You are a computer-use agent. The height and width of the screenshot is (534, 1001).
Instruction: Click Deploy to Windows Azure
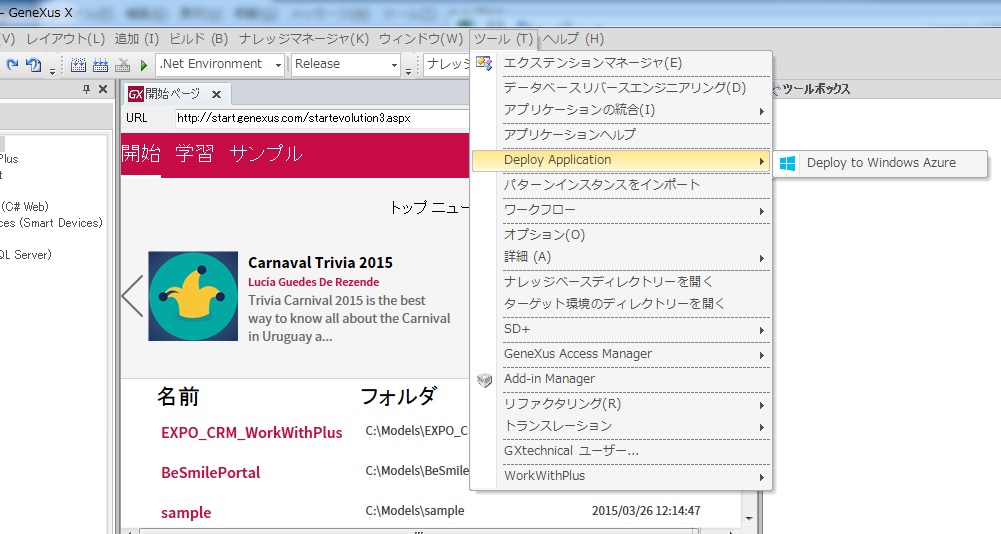[880, 163]
